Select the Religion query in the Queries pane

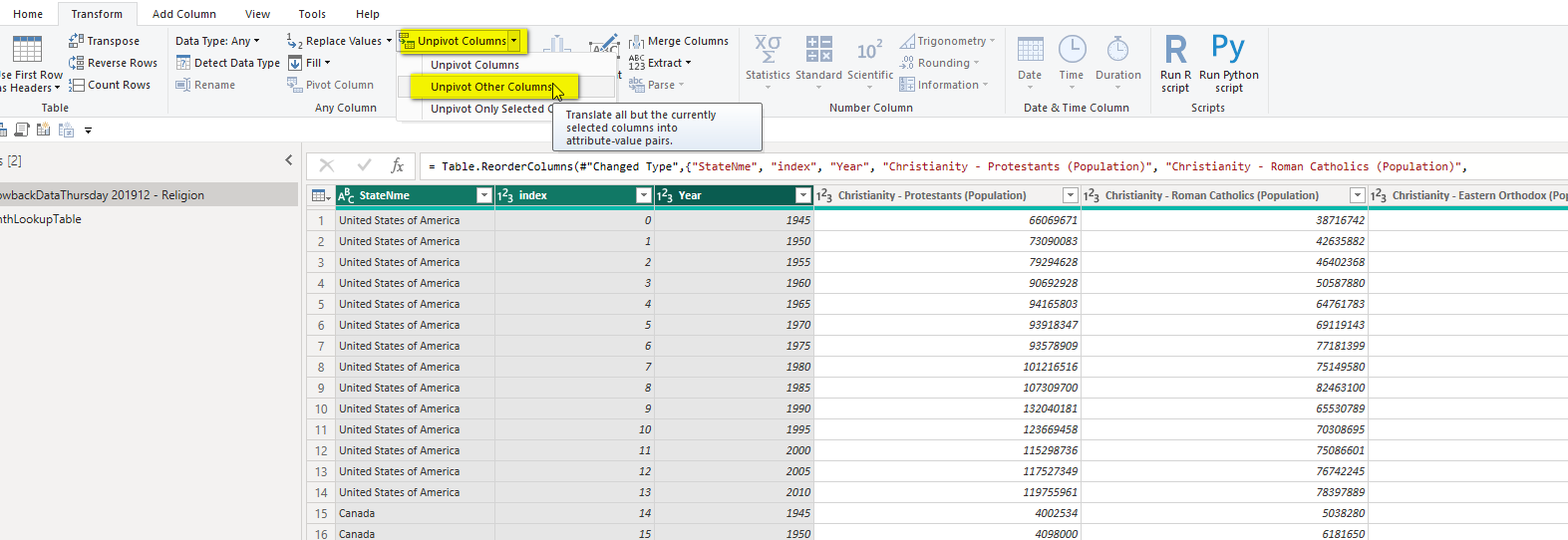[150, 195]
